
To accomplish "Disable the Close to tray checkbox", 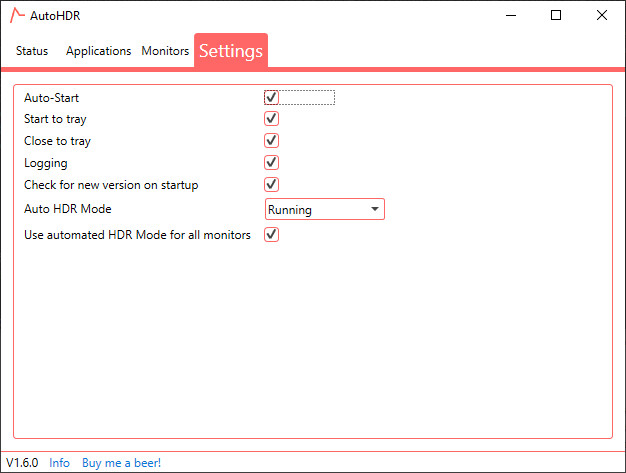I will pyautogui.click(x=271, y=141).
